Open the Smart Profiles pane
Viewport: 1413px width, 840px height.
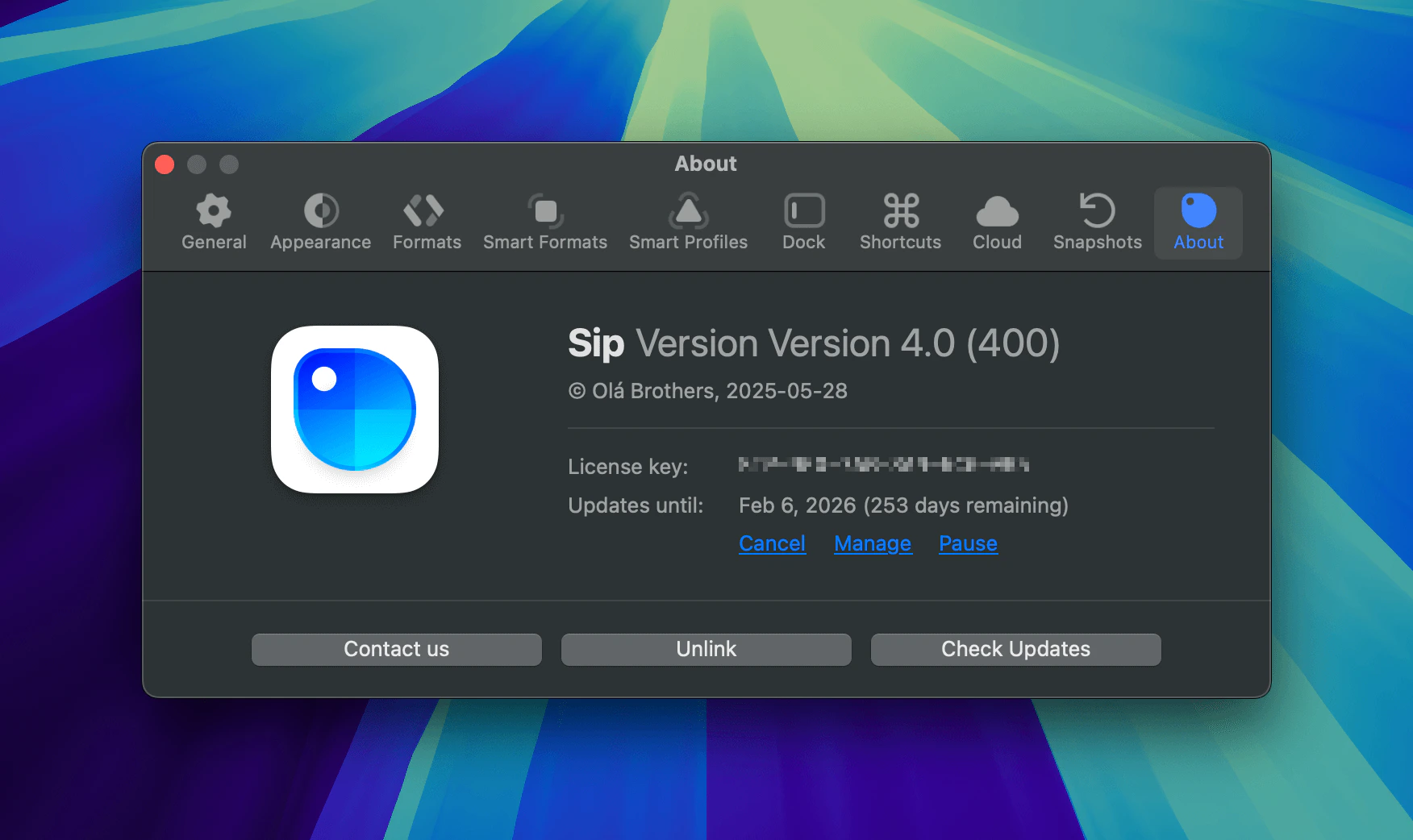coord(688,223)
